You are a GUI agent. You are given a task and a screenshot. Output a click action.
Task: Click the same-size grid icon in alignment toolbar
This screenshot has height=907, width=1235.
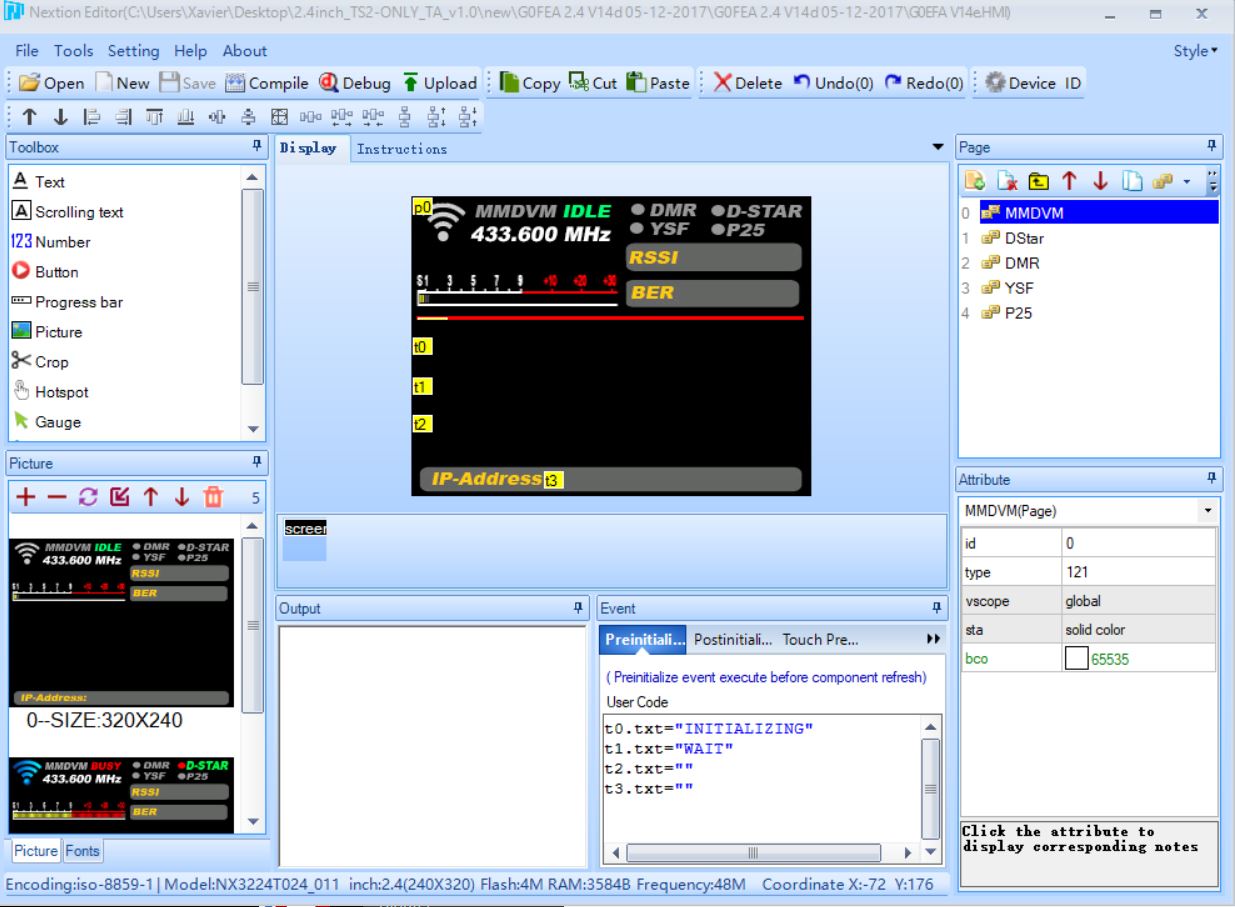(x=279, y=118)
